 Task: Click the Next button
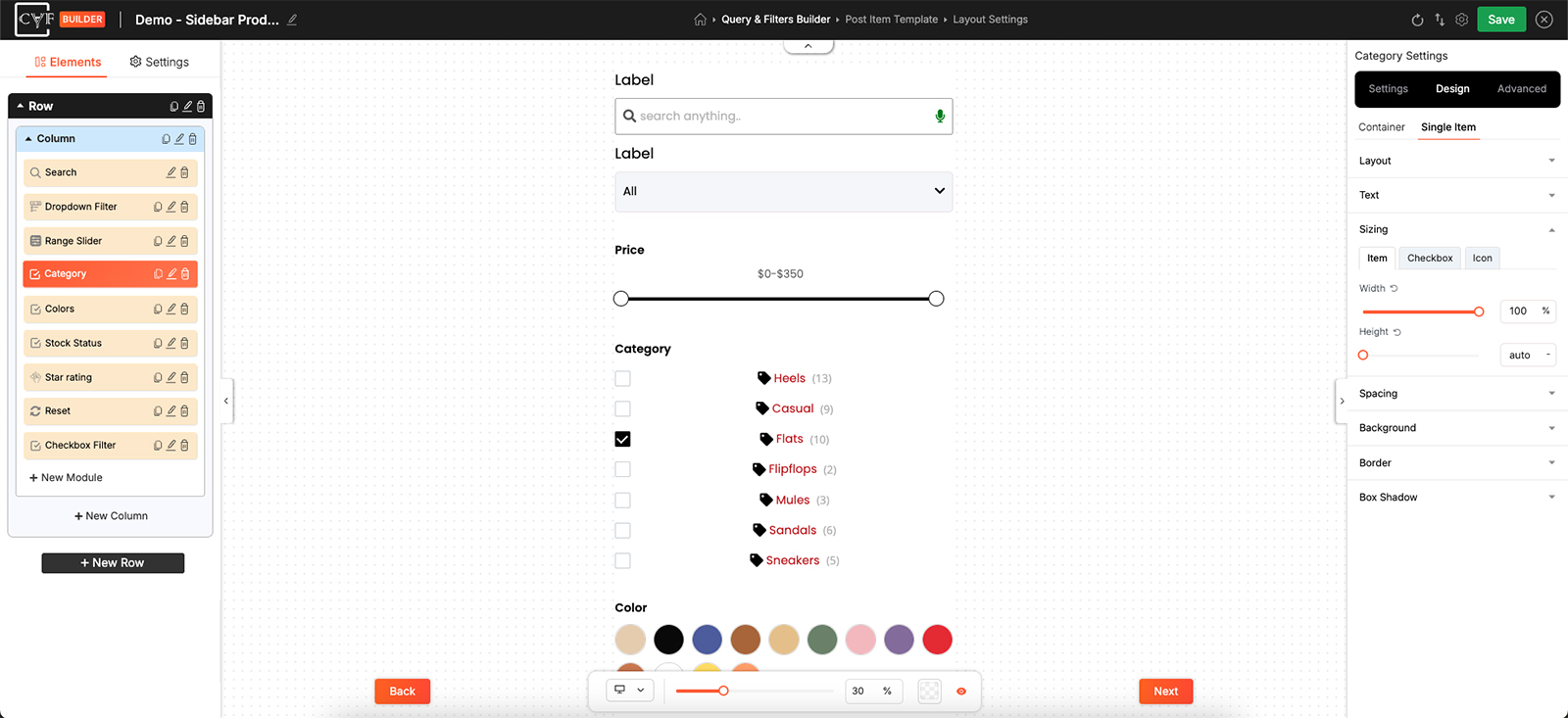tap(1166, 692)
